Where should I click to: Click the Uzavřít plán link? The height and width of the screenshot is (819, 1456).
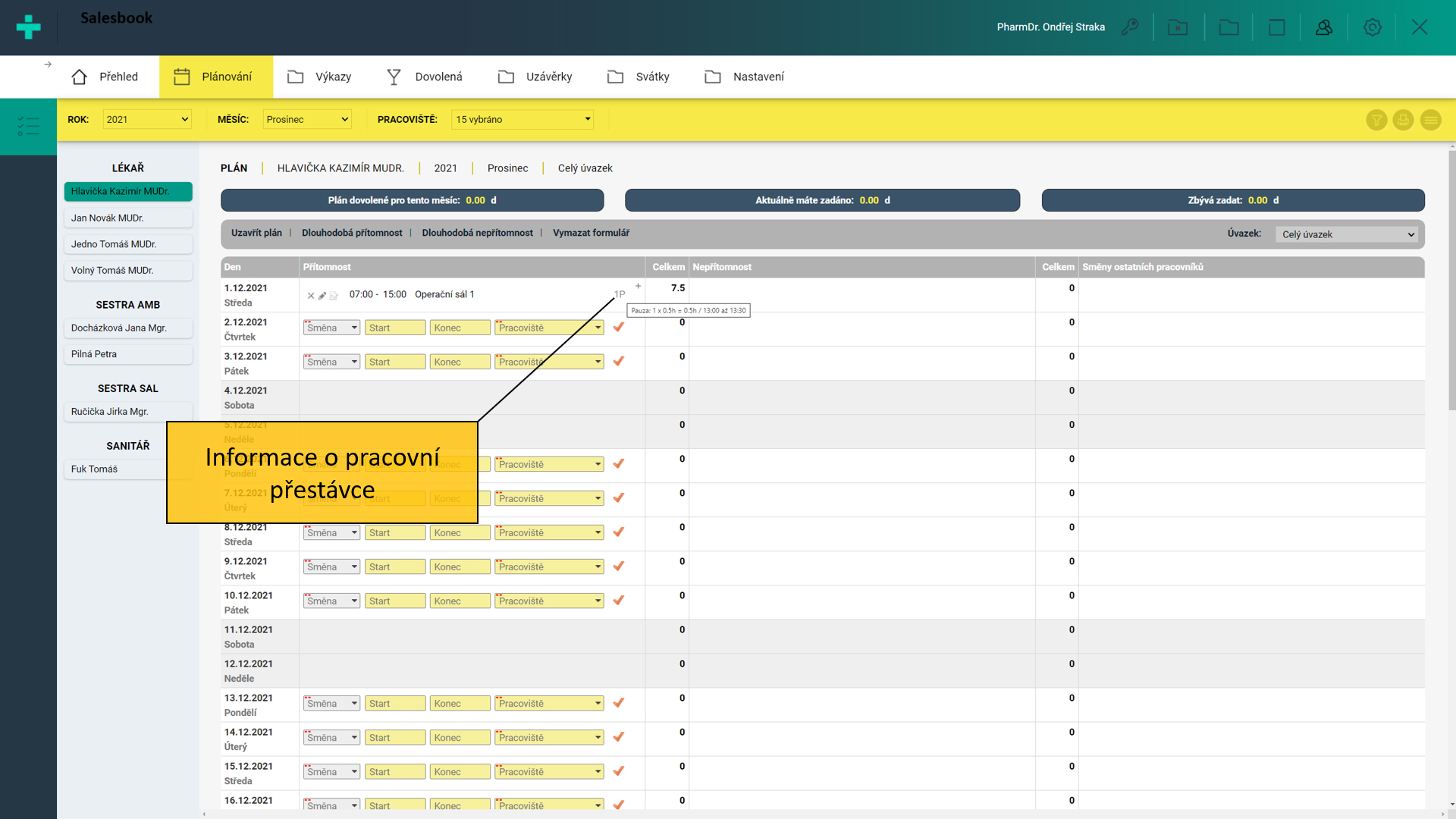(256, 233)
